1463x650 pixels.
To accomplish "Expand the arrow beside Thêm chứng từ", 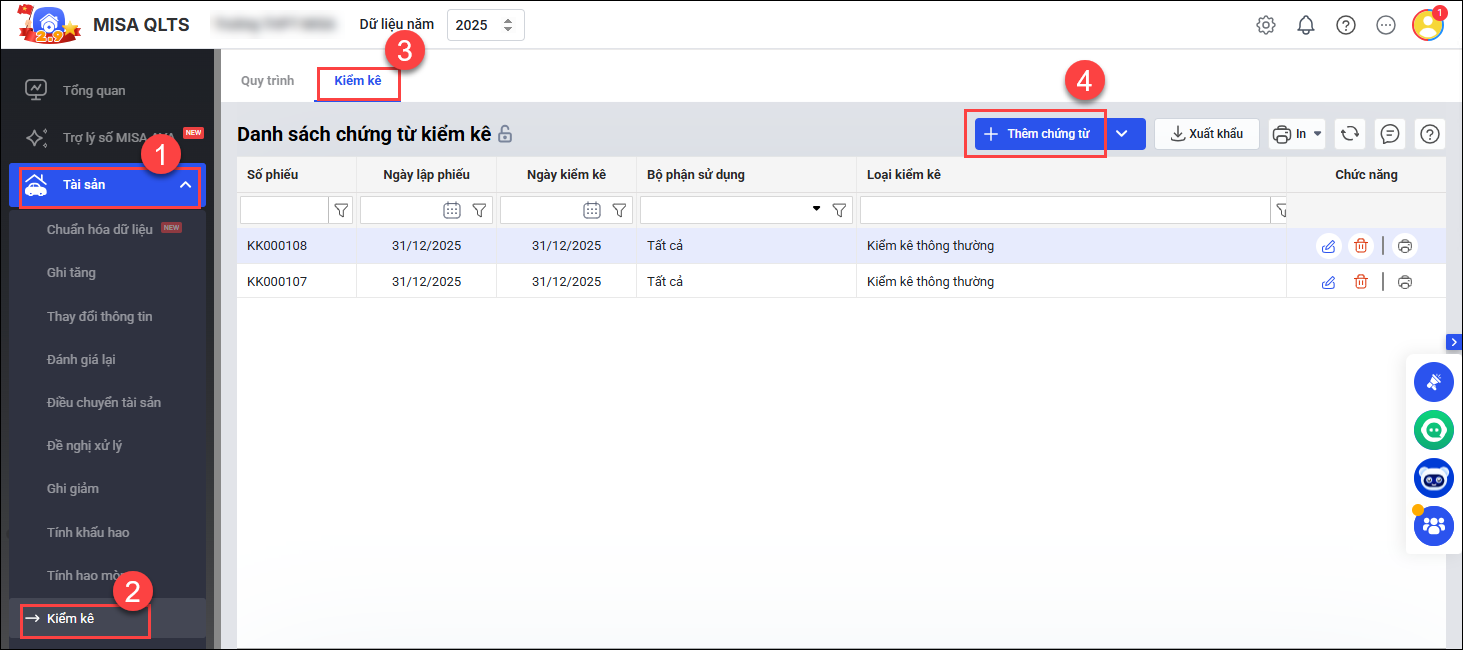I will tap(1122, 134).
